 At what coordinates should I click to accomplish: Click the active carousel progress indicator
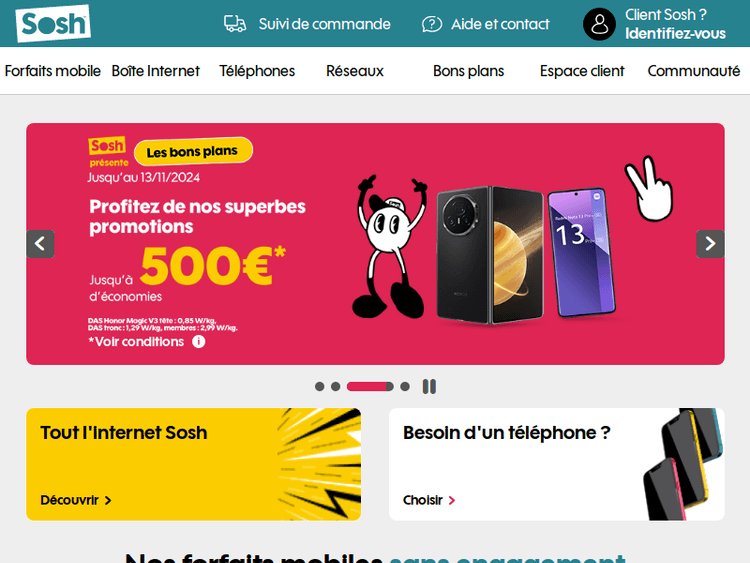coord(370,386)
